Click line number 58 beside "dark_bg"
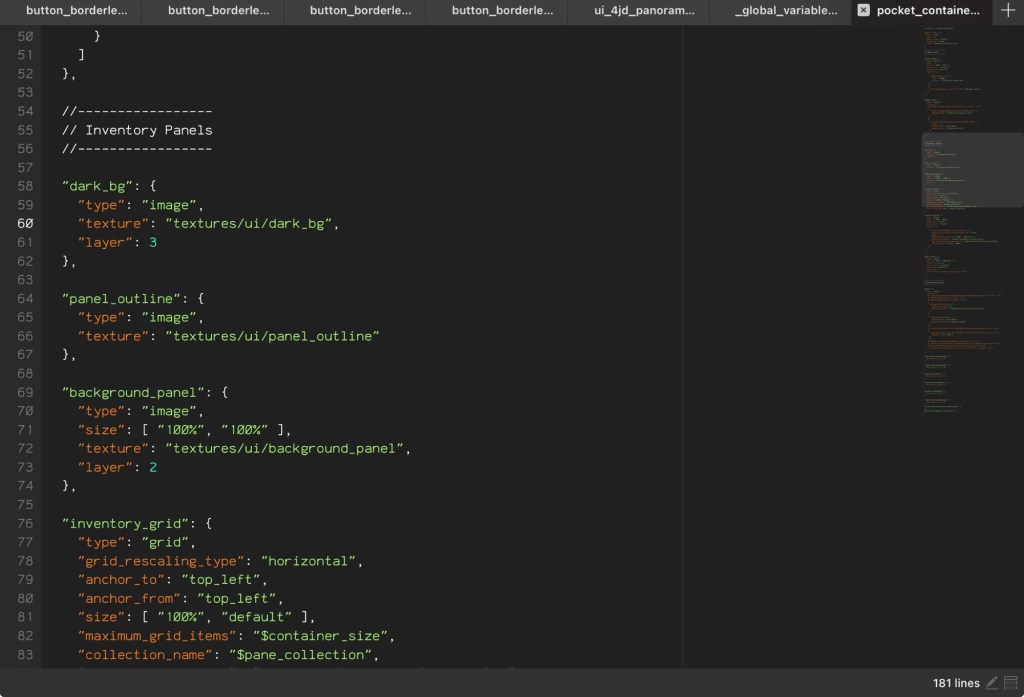Screen dimensions: 1024x697 [24, 186]
